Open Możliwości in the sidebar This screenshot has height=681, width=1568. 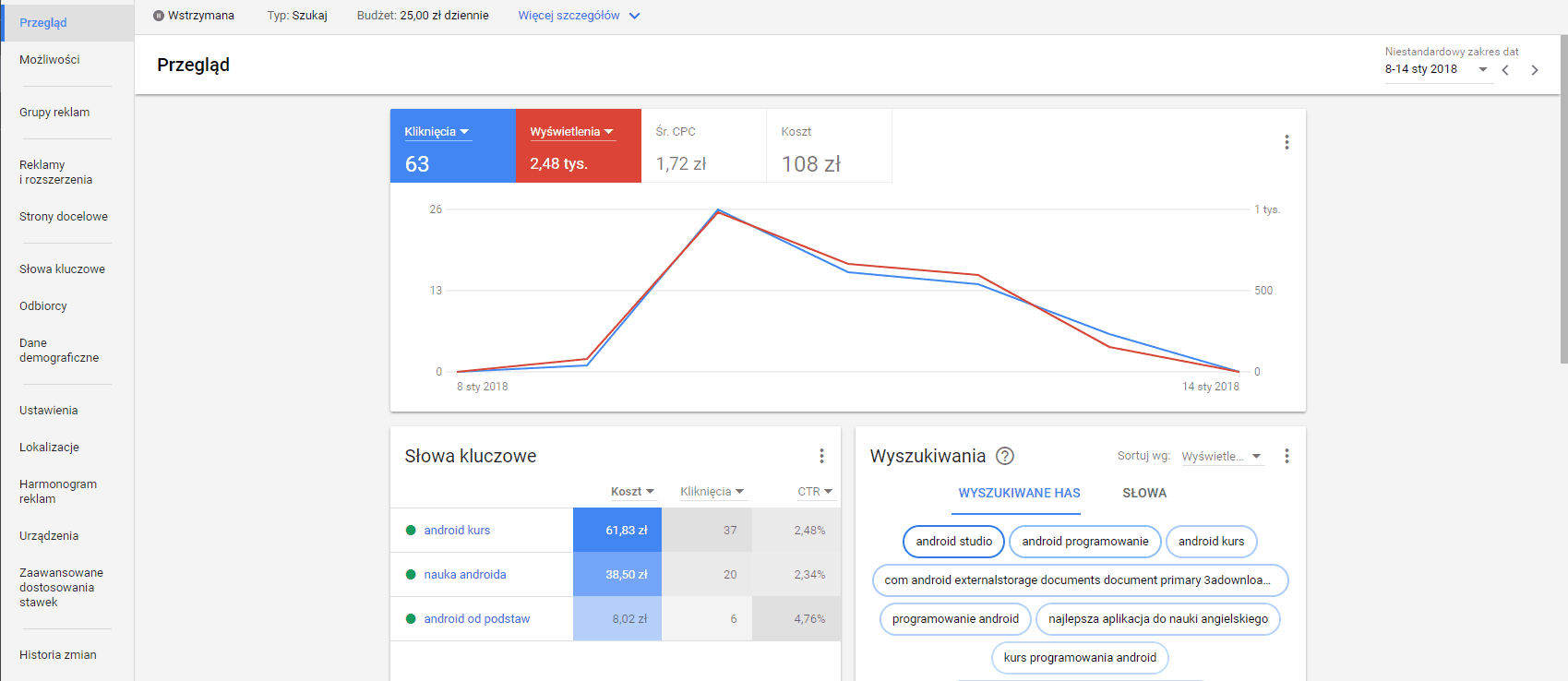pyautogui.click(x=49, y=59)
